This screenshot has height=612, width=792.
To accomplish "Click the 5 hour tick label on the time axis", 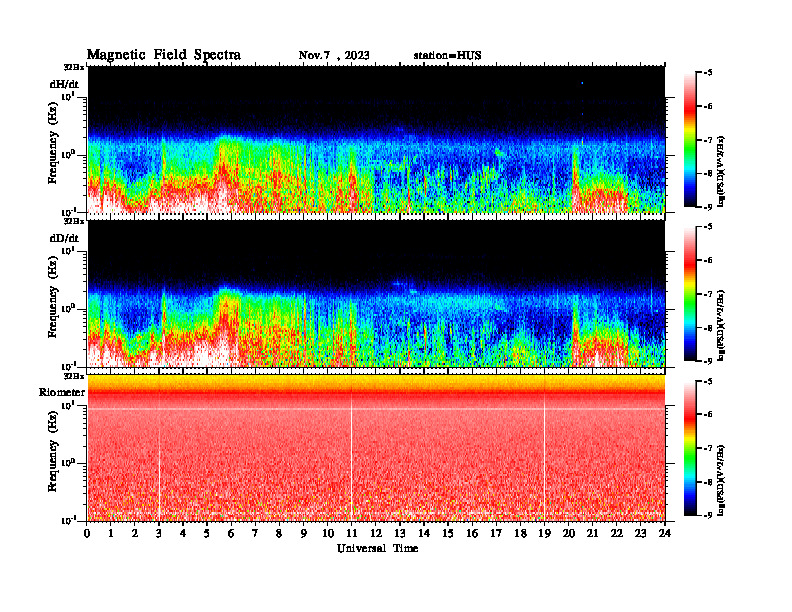I will point(207,534).
